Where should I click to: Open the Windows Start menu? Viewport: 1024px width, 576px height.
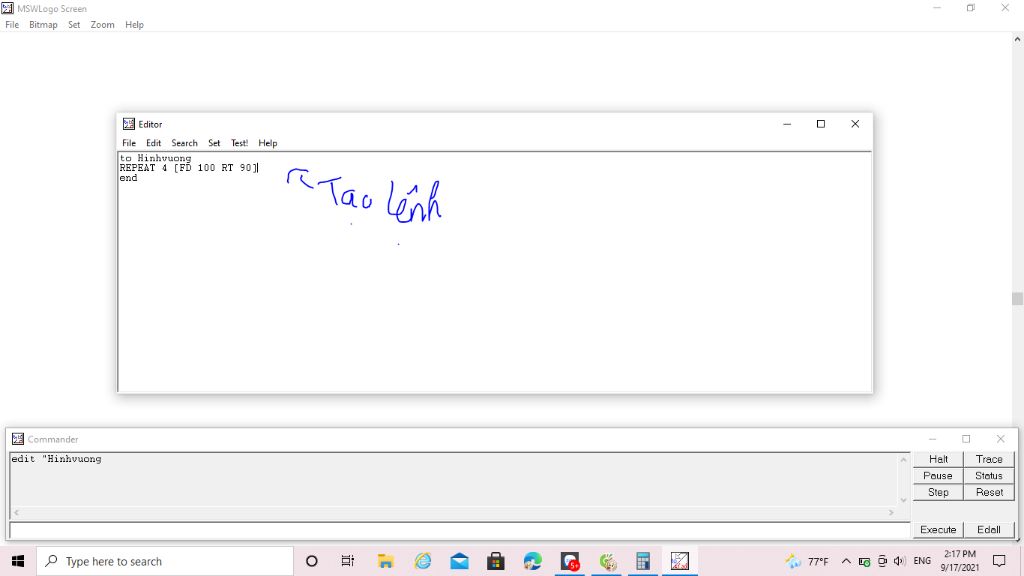(18, 561)
